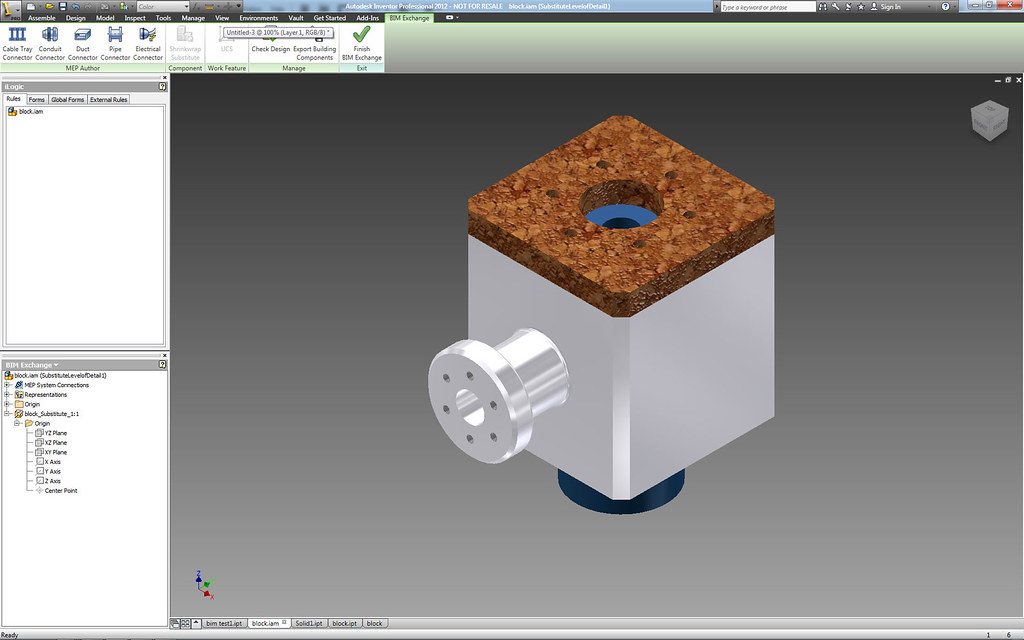Click the ViewCube in the viewport

[989, 120]
